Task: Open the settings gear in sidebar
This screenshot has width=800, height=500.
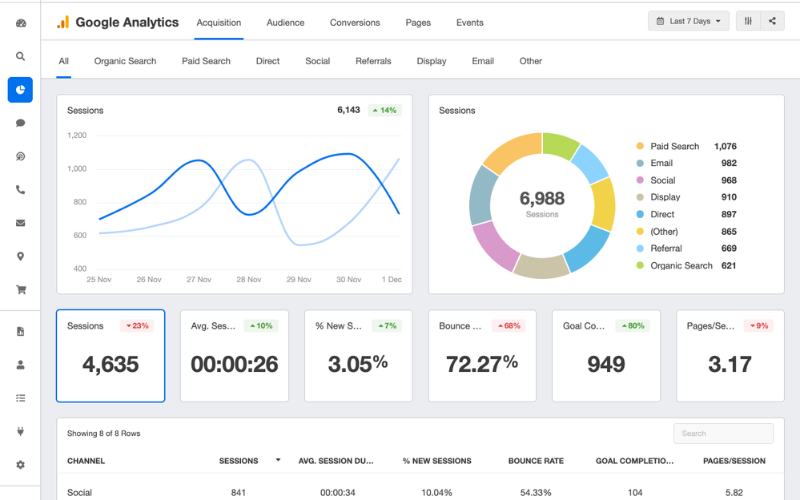Action: coord(20,465)
